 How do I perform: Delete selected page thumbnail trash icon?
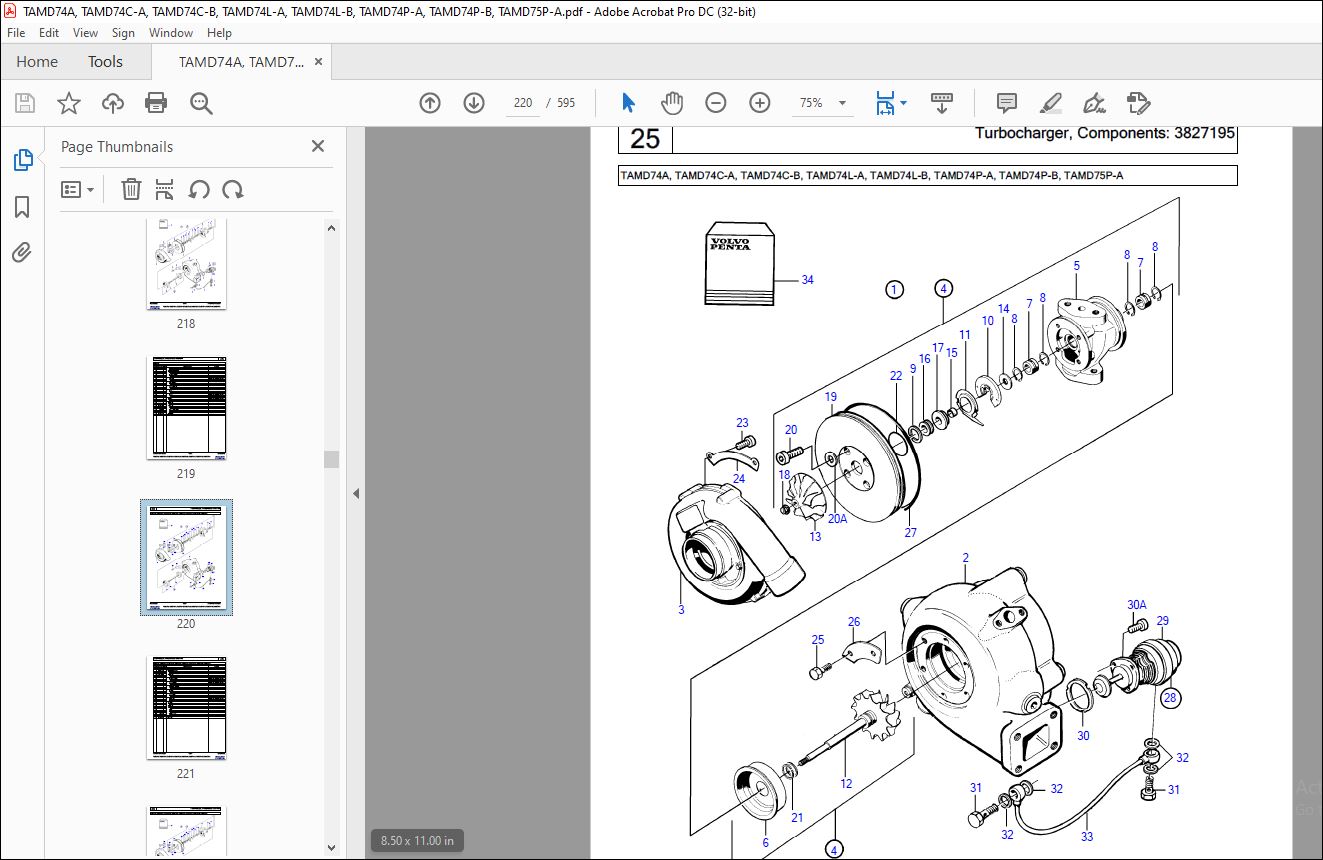131,189
